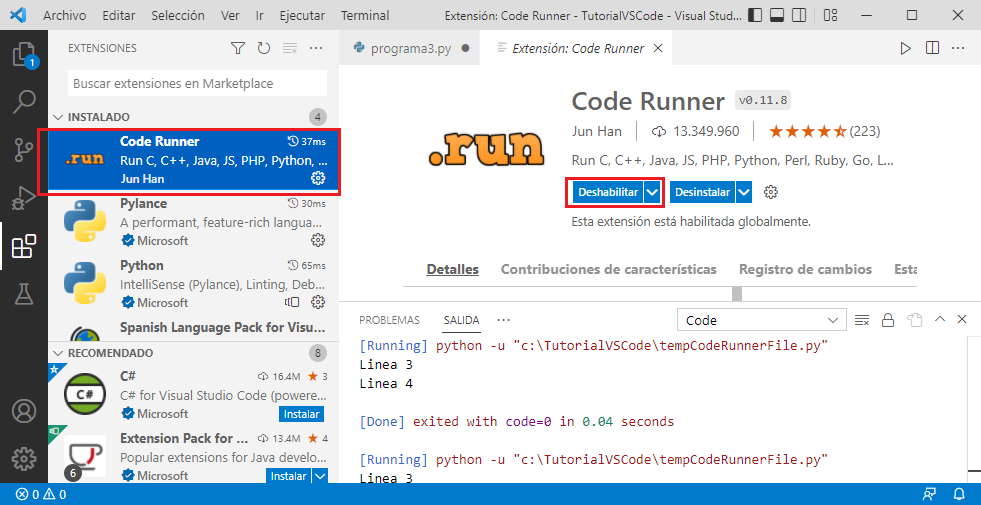
Task: Toggle primary side bar visibility
Action: click(755, 15)
